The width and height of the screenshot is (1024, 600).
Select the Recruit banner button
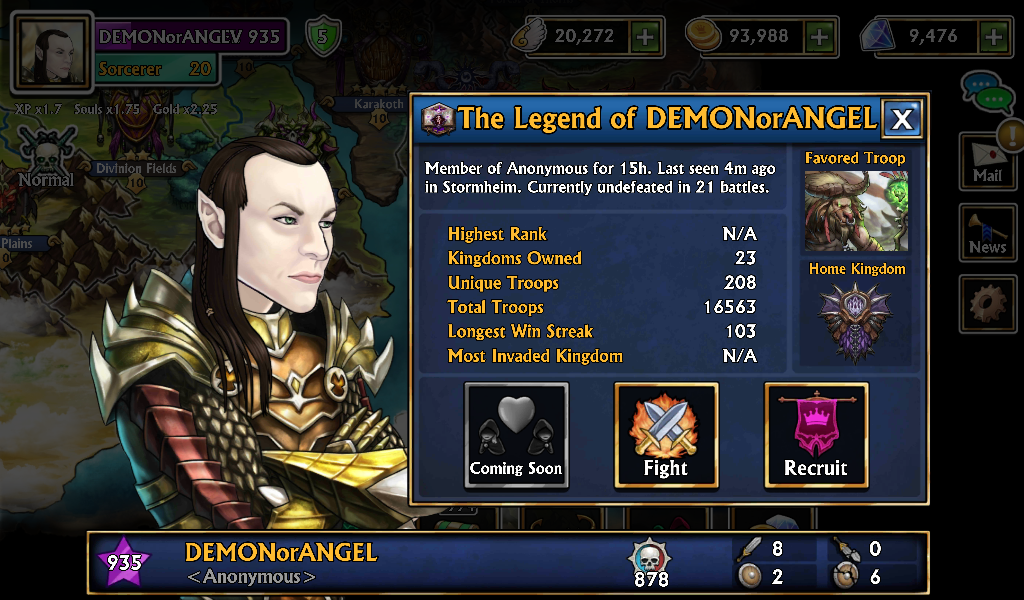coord(816,435)
